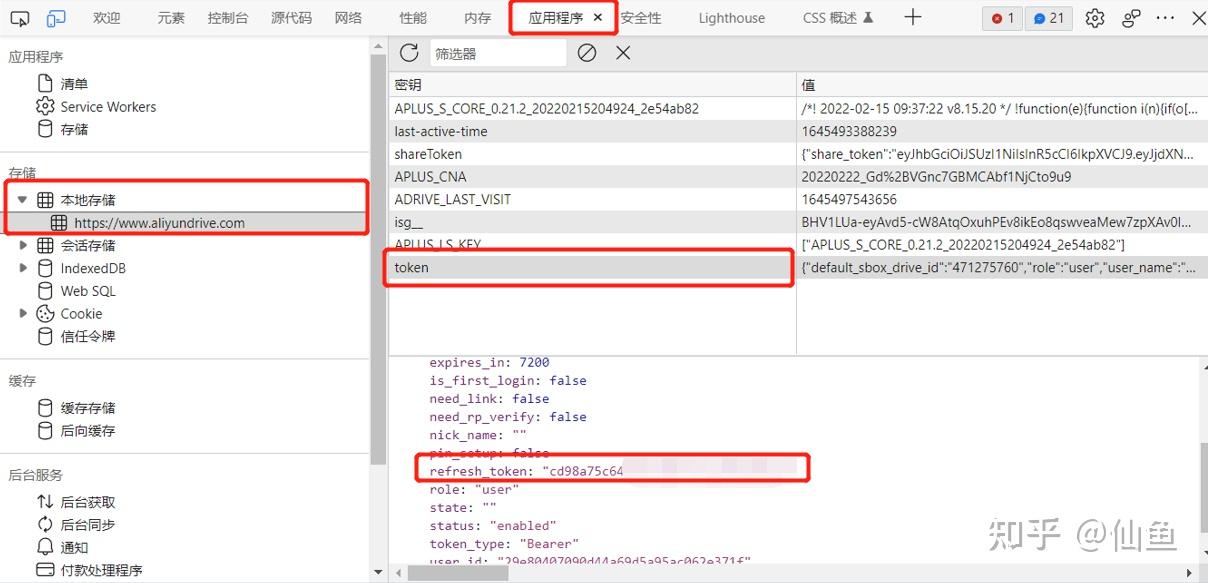The height and width of the screenshot is (583, 1208).
Task: Delete selected entry with X icon
Action: pyautogui.click(x=623, y=53)
